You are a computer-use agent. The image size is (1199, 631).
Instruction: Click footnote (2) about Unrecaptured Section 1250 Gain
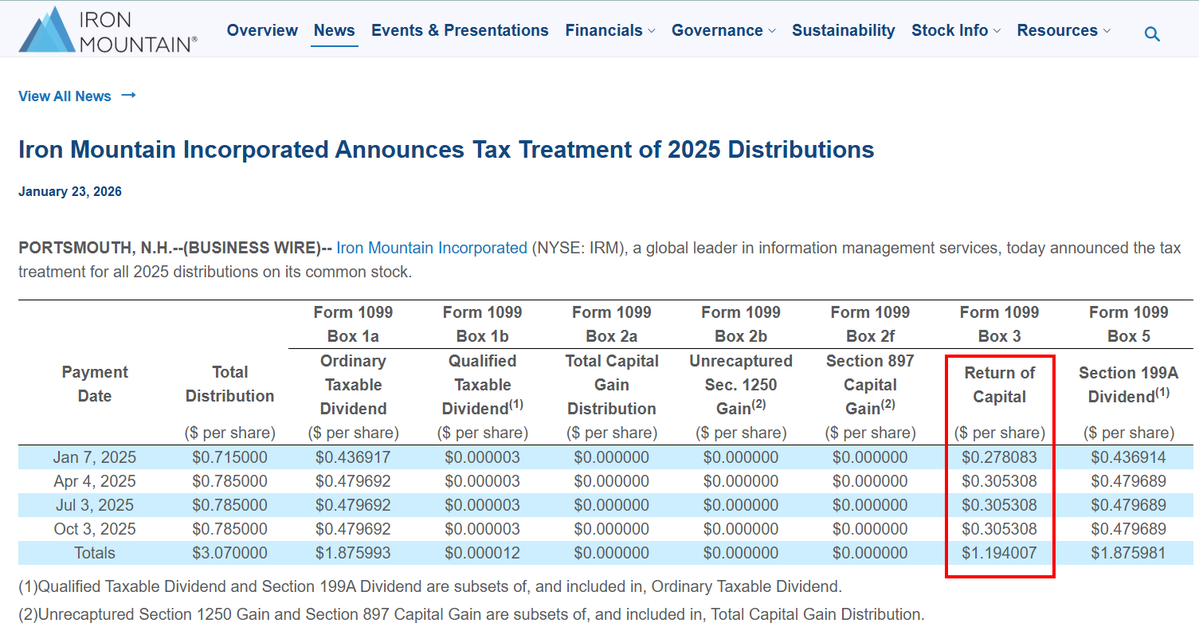pyautogui.click(x=471, y=614)
